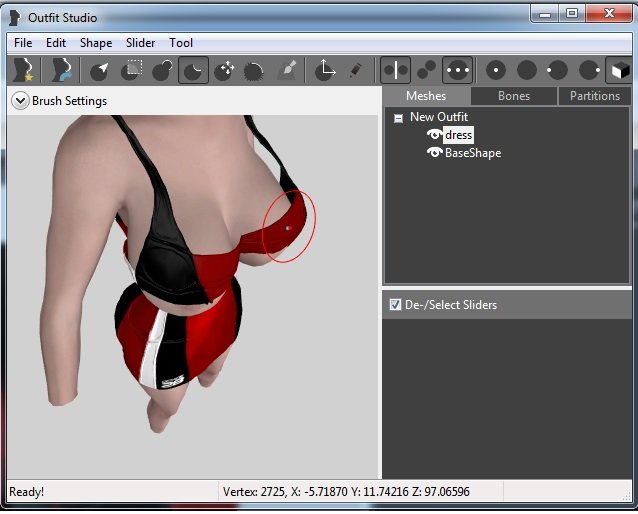Click the New Project toolbar icon

coord(22,70)
